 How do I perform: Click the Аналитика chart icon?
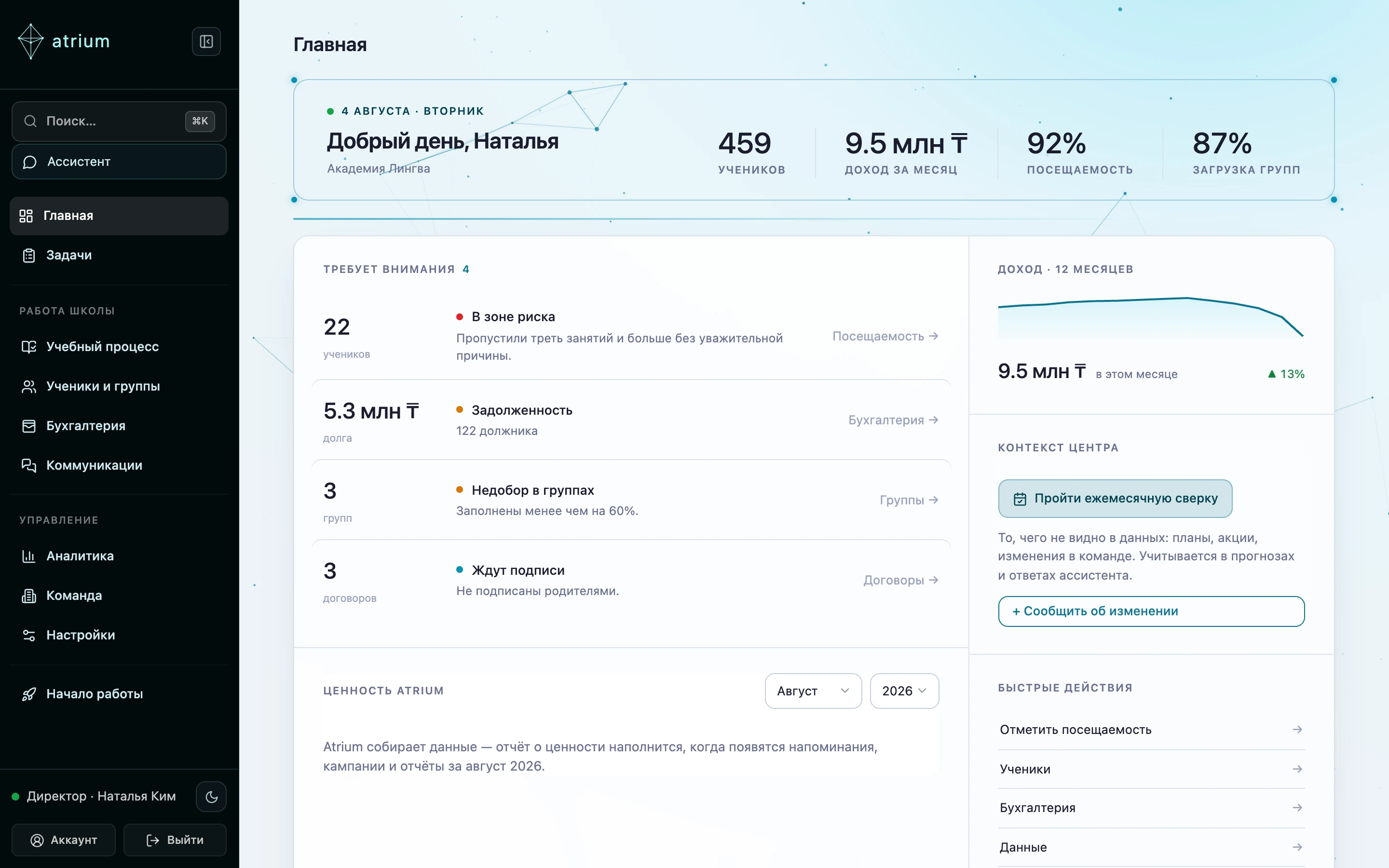(29, 556)
